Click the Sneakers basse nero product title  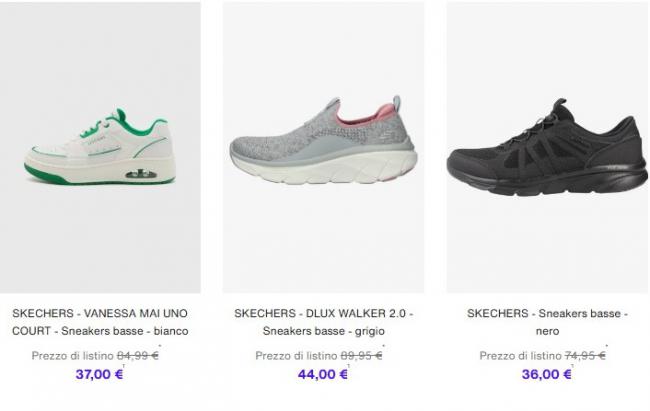pos(547,322)
